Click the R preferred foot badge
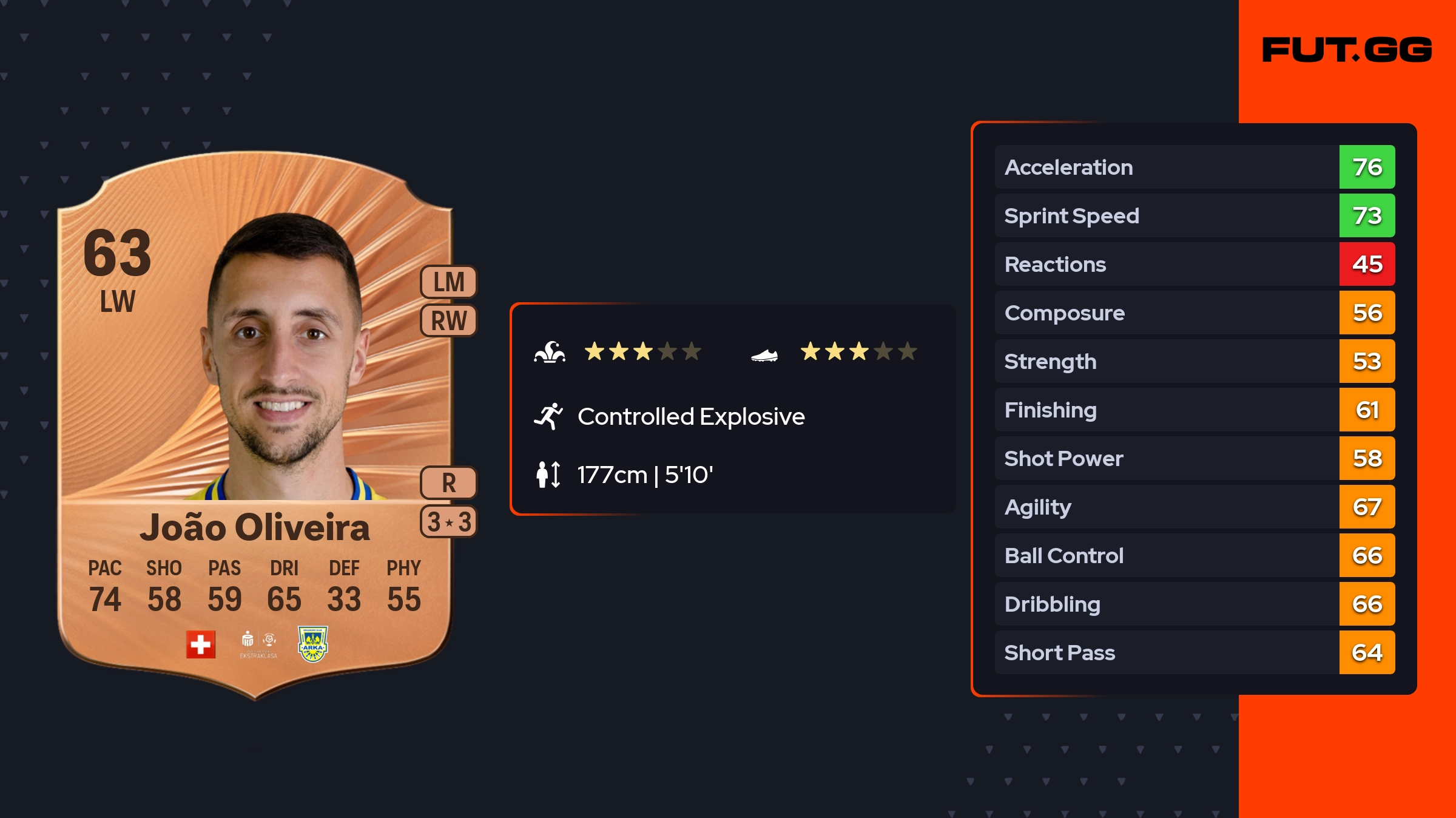 click(449, 483)
